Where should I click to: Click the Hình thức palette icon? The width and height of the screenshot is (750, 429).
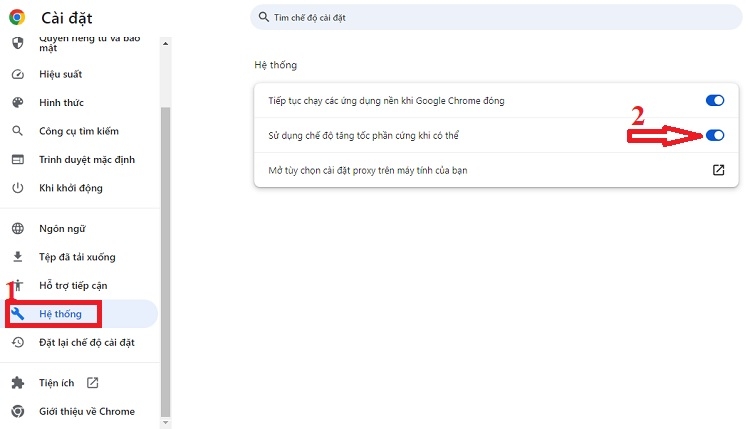pyautogui.click(x=17, y=103)
